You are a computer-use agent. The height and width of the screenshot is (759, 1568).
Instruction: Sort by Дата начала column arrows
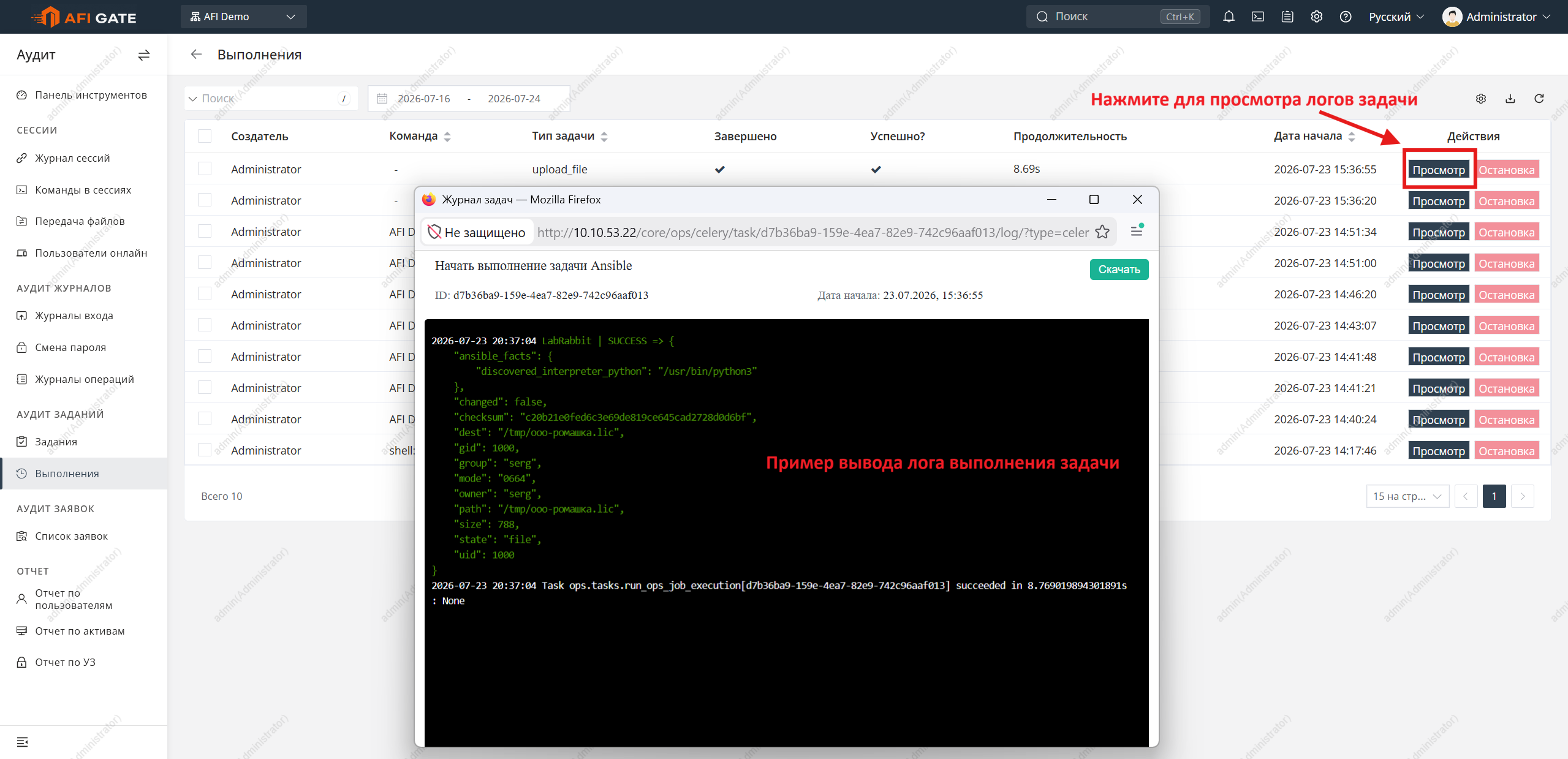tap(1352, 137)
